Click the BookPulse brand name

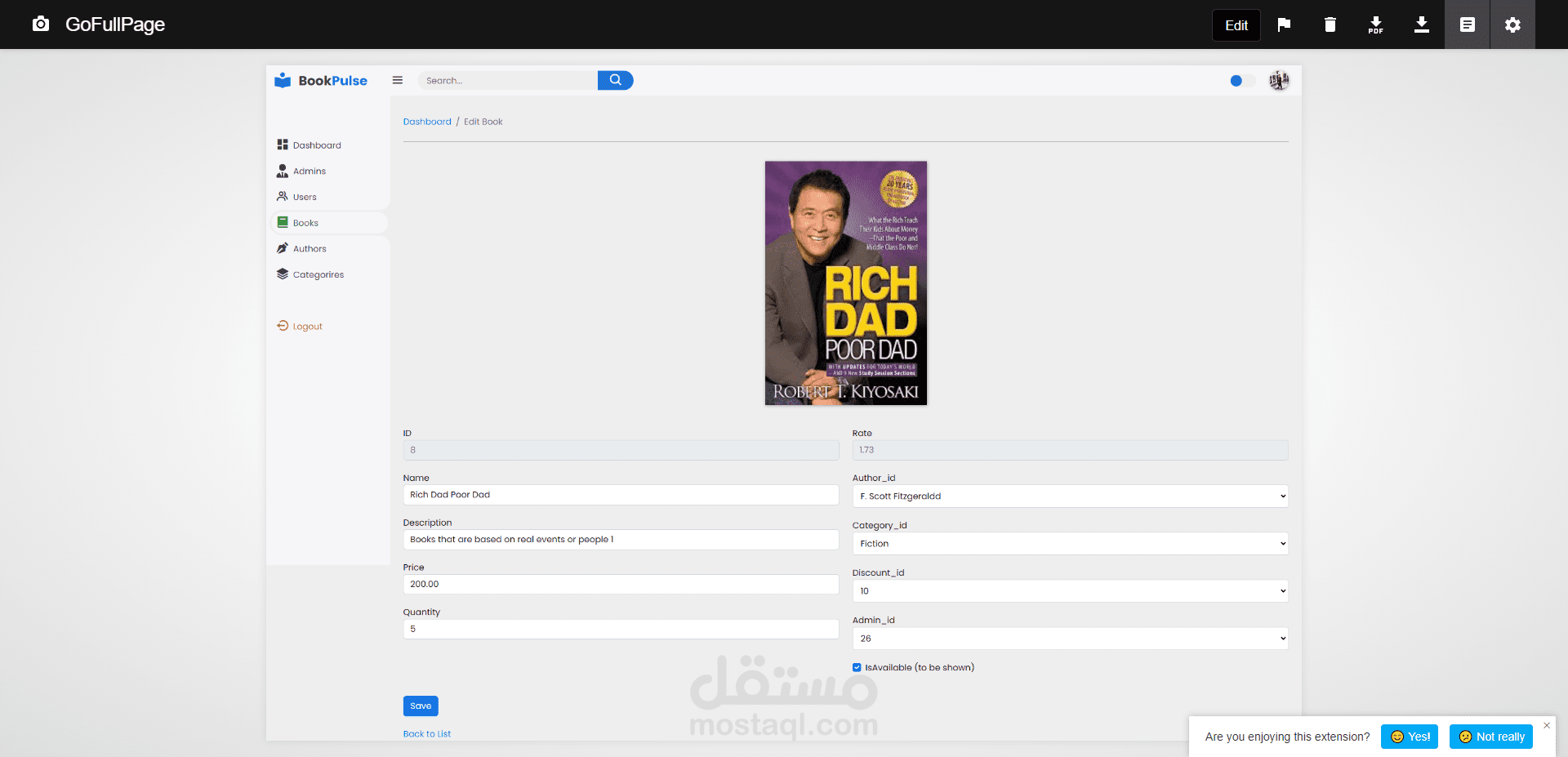[333, 80]
